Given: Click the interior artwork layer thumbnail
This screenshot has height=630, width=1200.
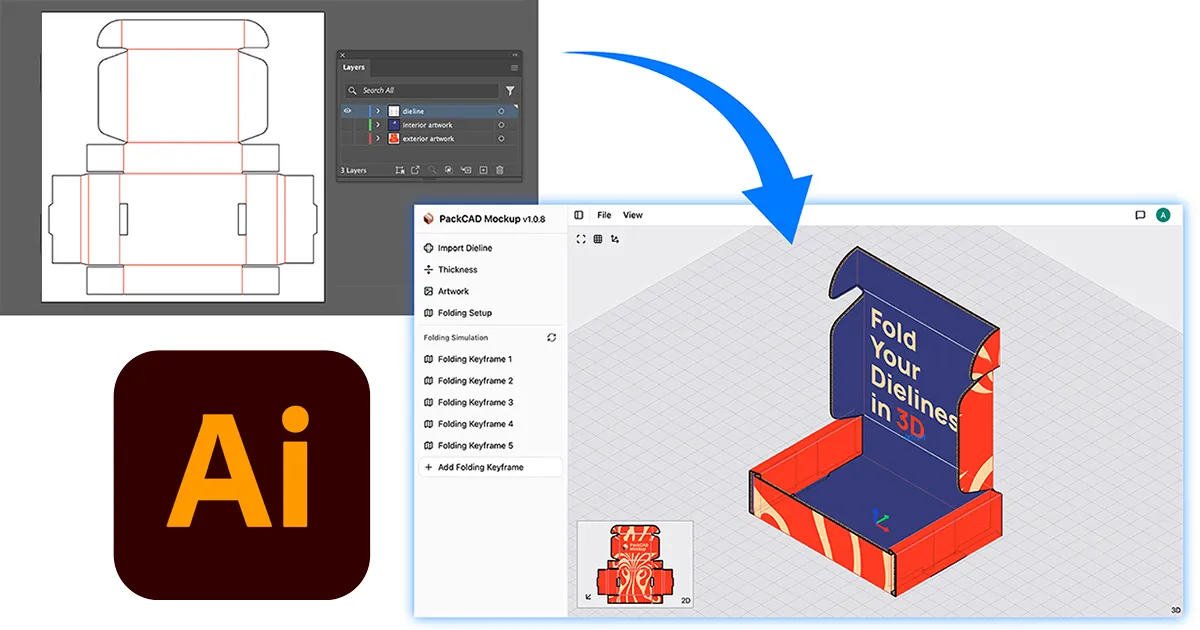Looking at the screenshot, I should [x=394, y=125].
